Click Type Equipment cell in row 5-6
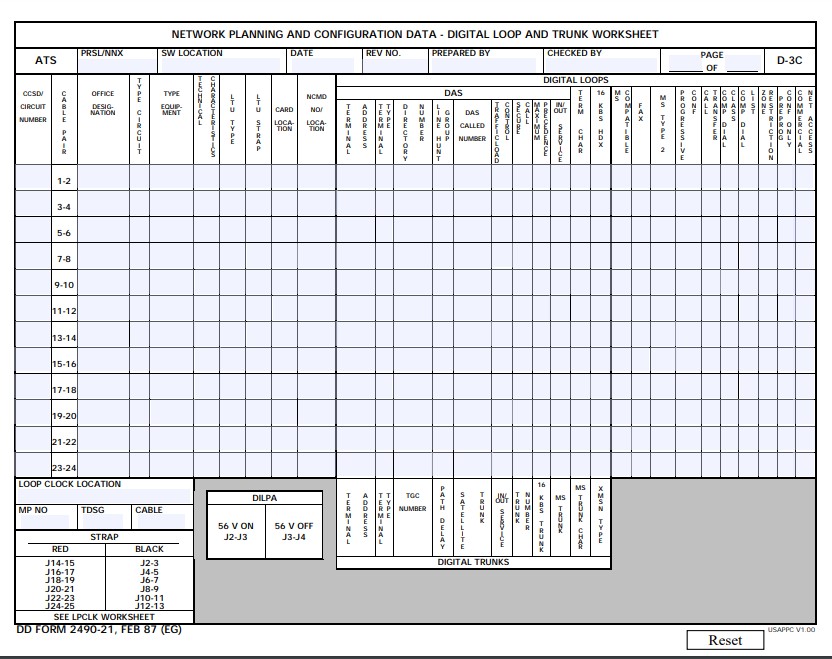Screen dimensions: 832x659 coord(171,229)
